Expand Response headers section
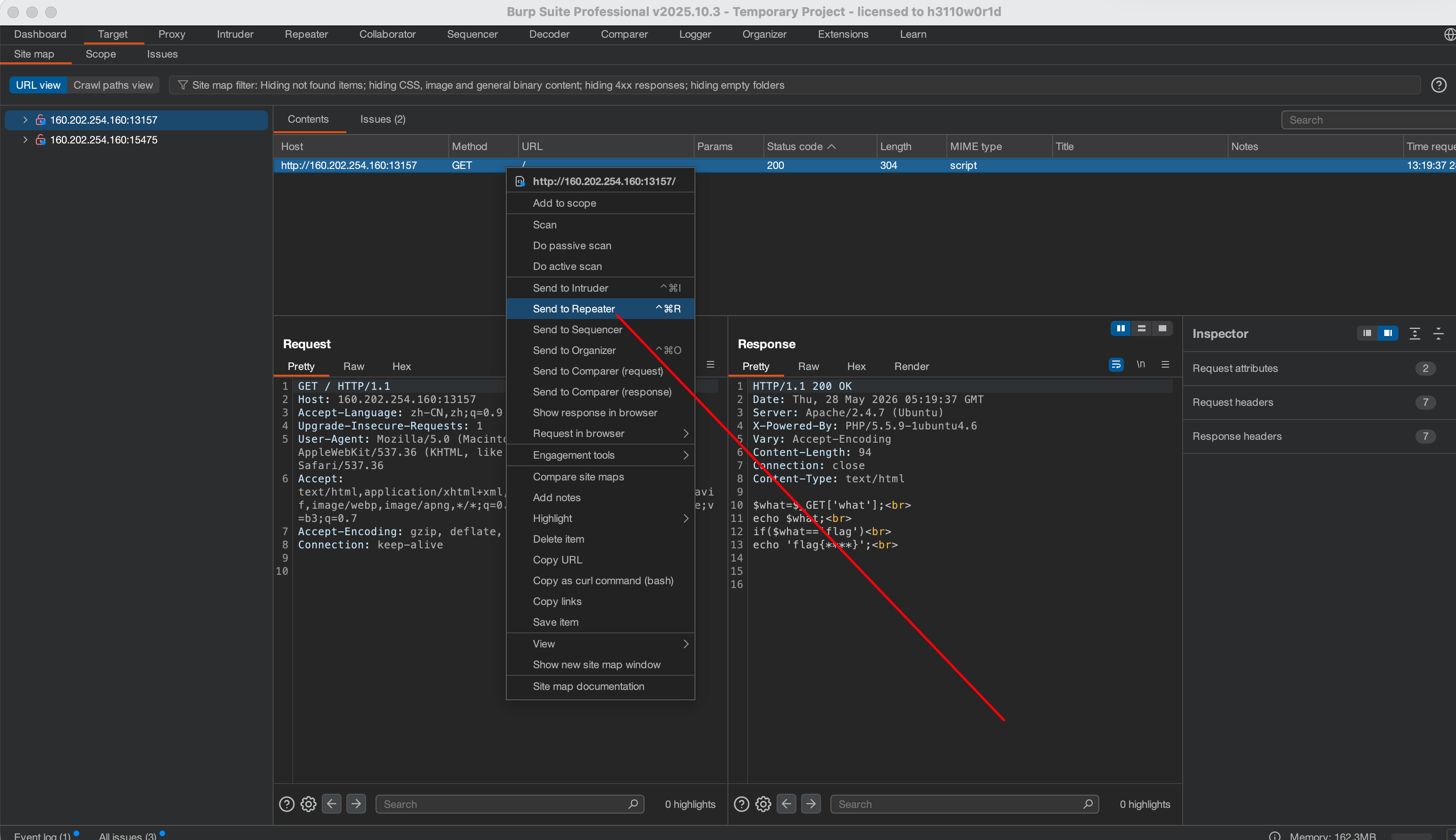 click(1318, 436)
